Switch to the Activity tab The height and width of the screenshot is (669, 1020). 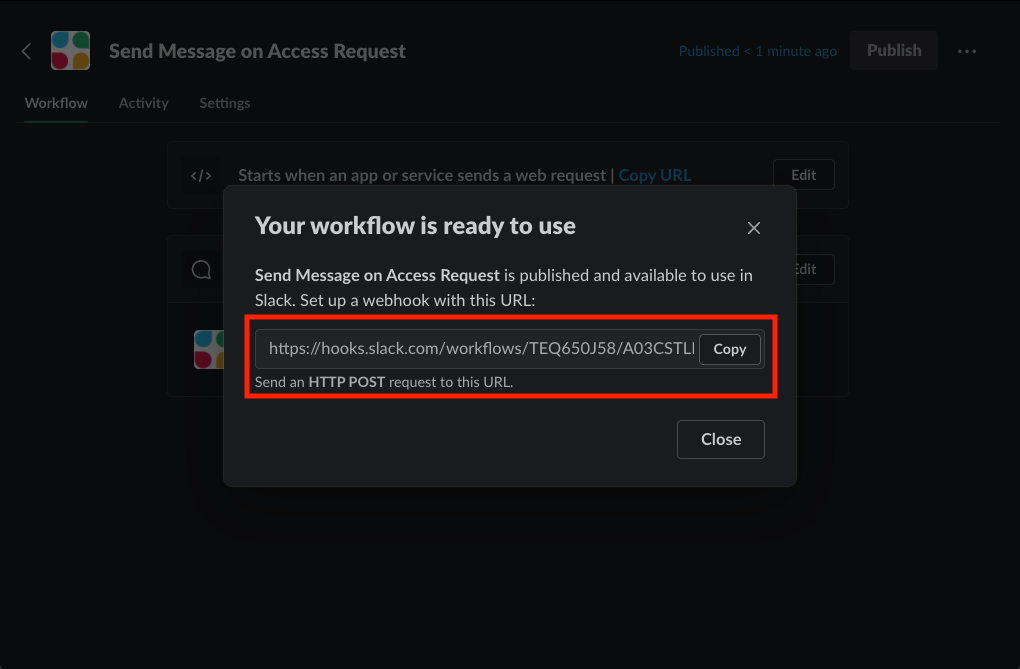tap(143, 102)
